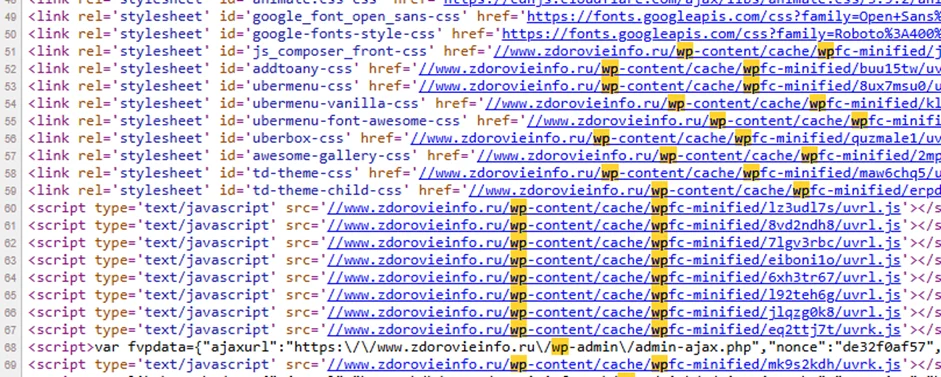
Task: Open the 6xh3tr67/uvrl.js script link
Action: pos(613,277)
